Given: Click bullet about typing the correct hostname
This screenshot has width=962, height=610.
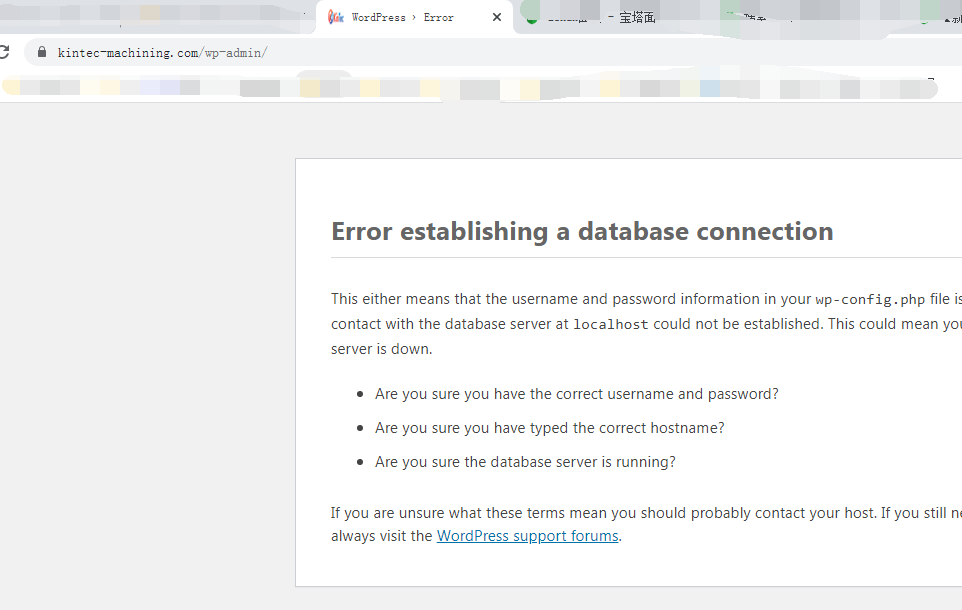Looking at the screenshot, I should pos(550,428).
